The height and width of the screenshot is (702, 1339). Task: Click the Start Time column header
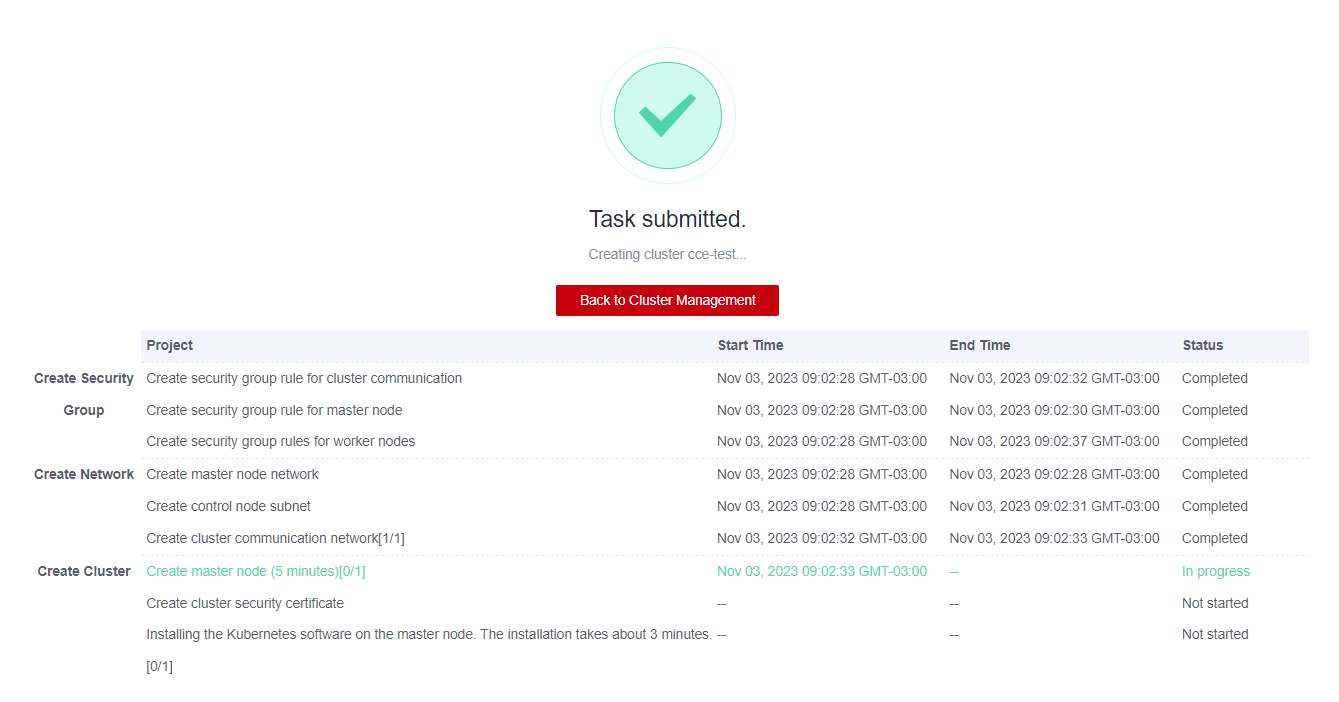pos(750,345)
